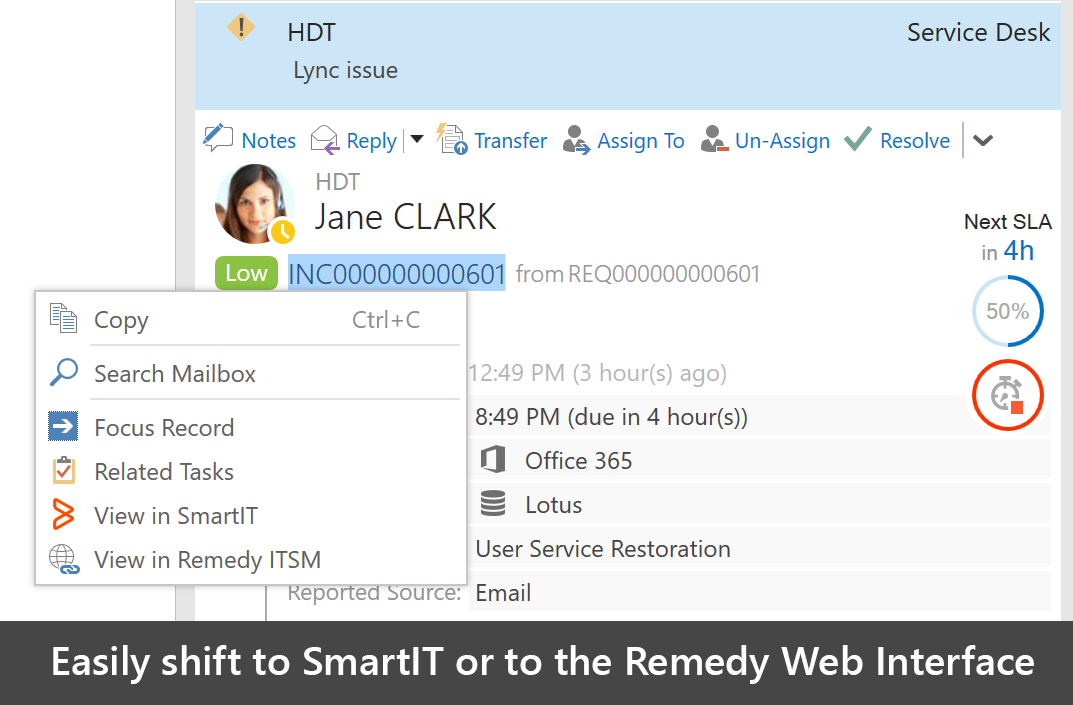Select Copy from the context menu
The height and width of the screenshot is (705, 1073).
pos(121,320)
